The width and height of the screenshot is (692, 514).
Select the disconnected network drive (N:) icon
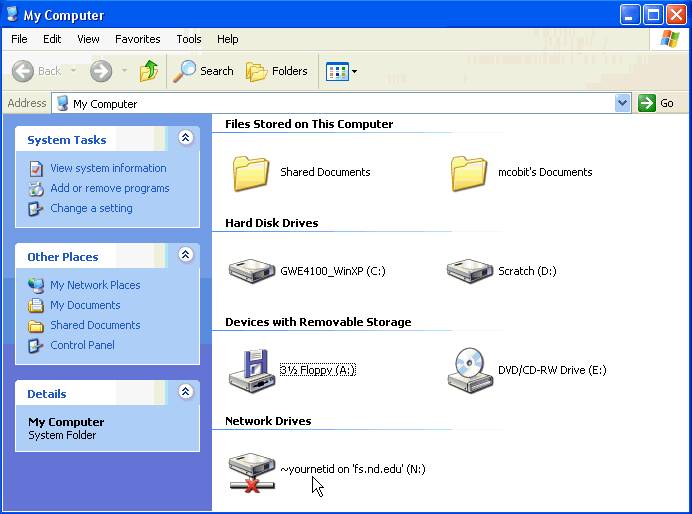(x=252, y=469)
